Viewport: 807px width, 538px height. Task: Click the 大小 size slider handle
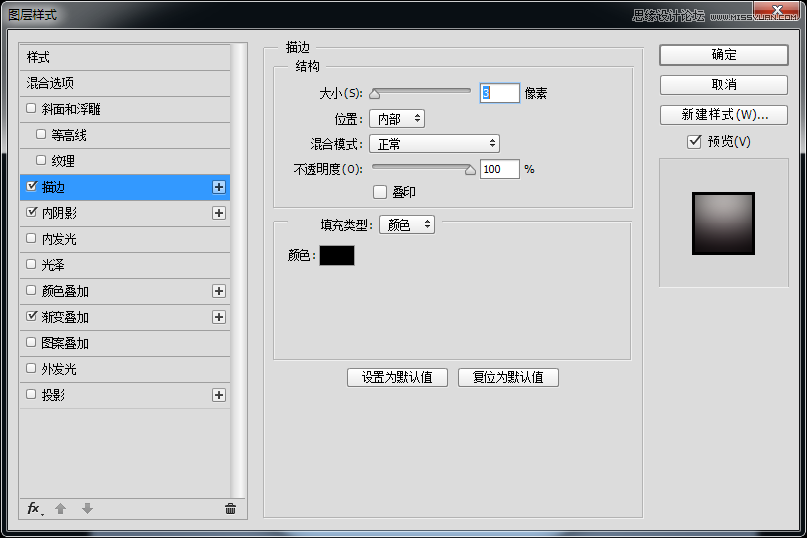click(375, 94)
